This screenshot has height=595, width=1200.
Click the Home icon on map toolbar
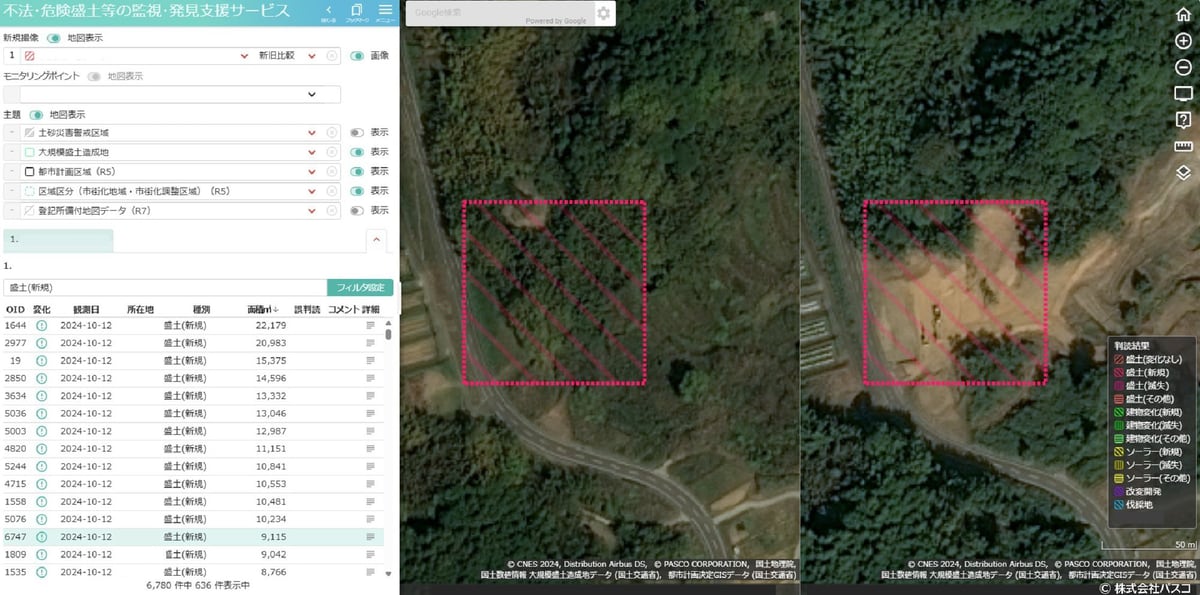coord(1183,15)
